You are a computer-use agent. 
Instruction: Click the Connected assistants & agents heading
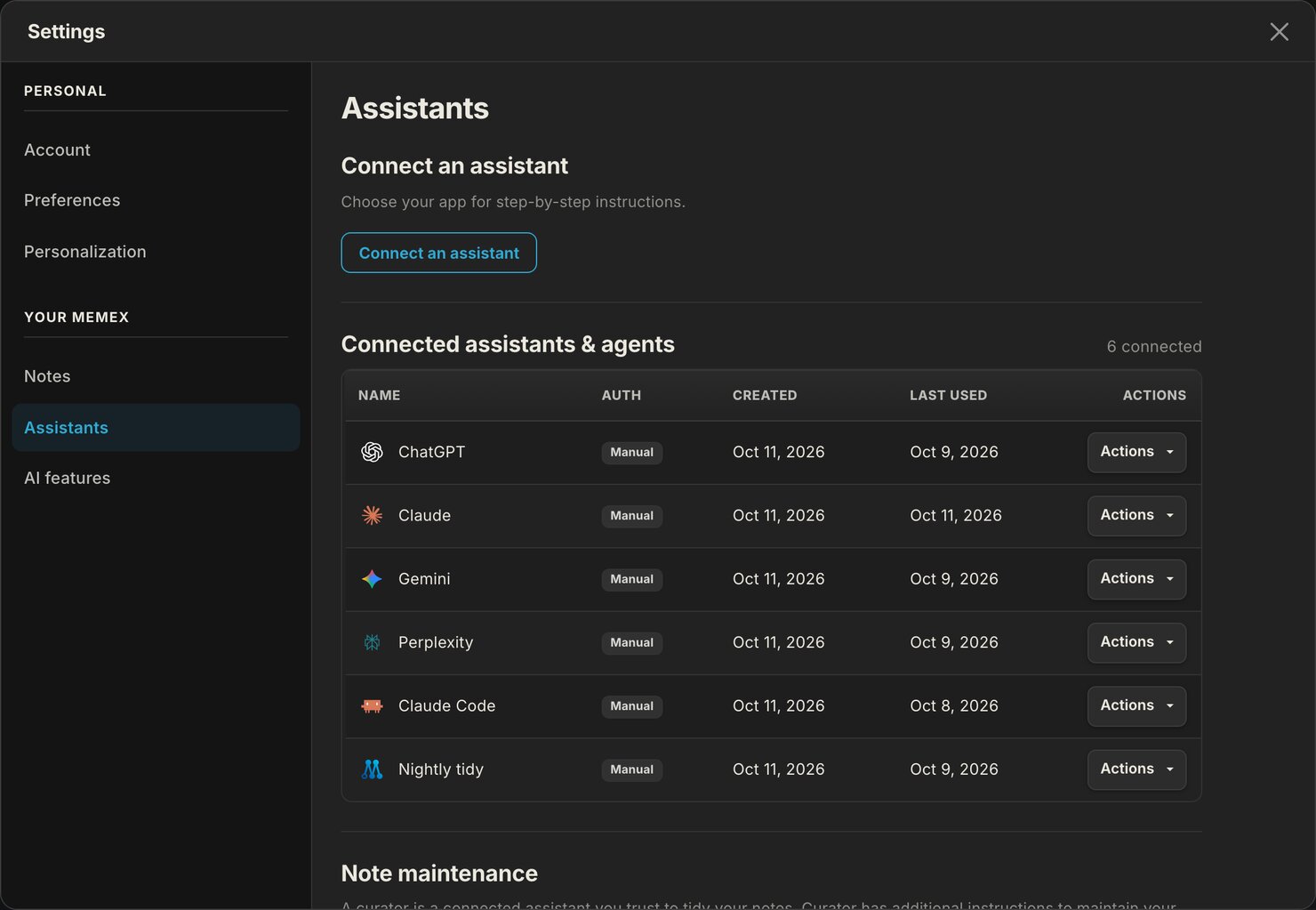508,344
